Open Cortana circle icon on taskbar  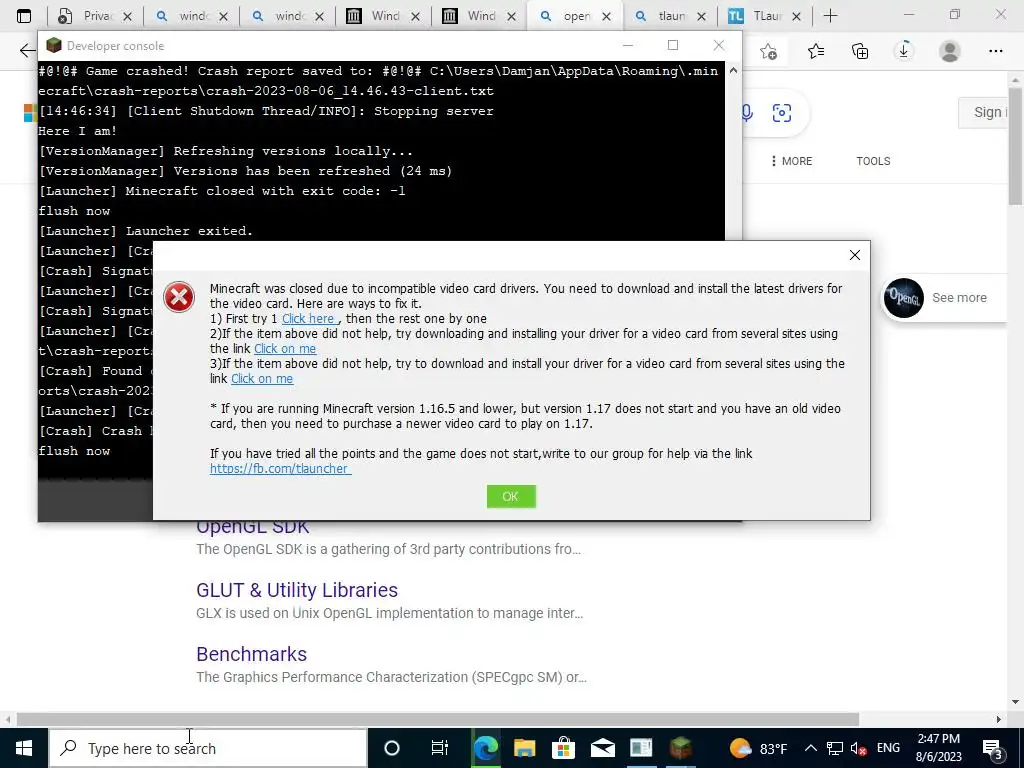[391, 748]
